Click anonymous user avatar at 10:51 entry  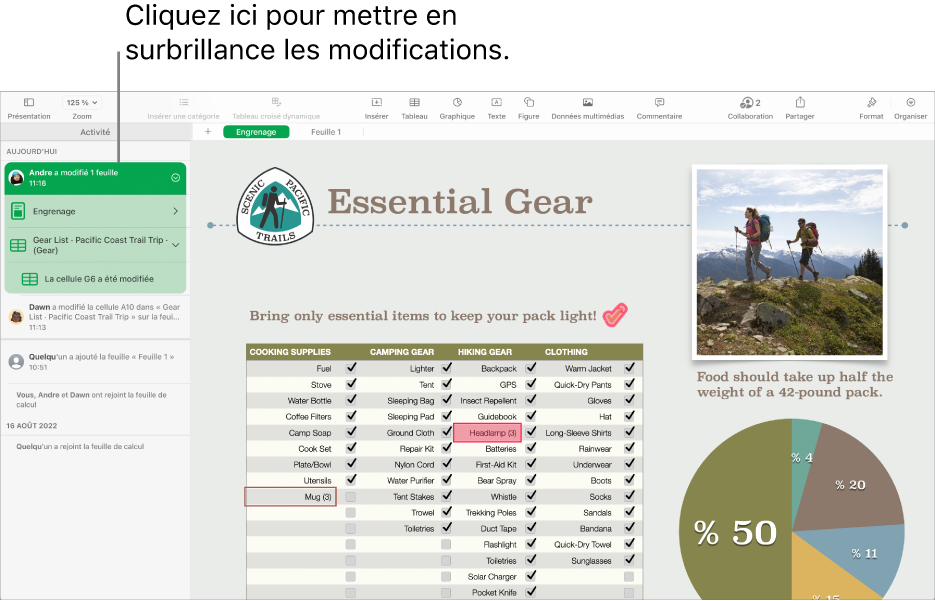coord(16,361)
